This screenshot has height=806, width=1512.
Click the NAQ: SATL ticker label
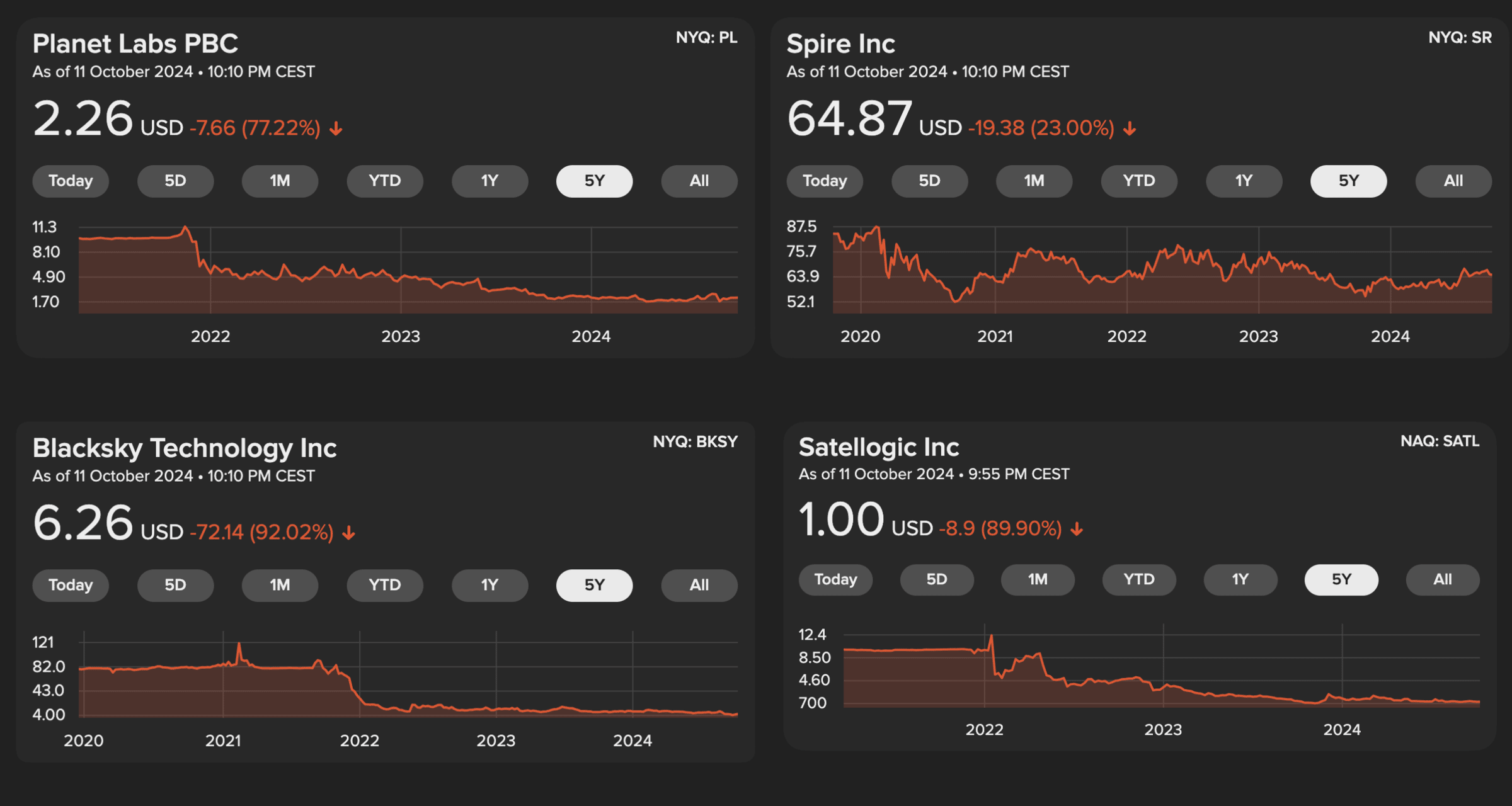1440,441
